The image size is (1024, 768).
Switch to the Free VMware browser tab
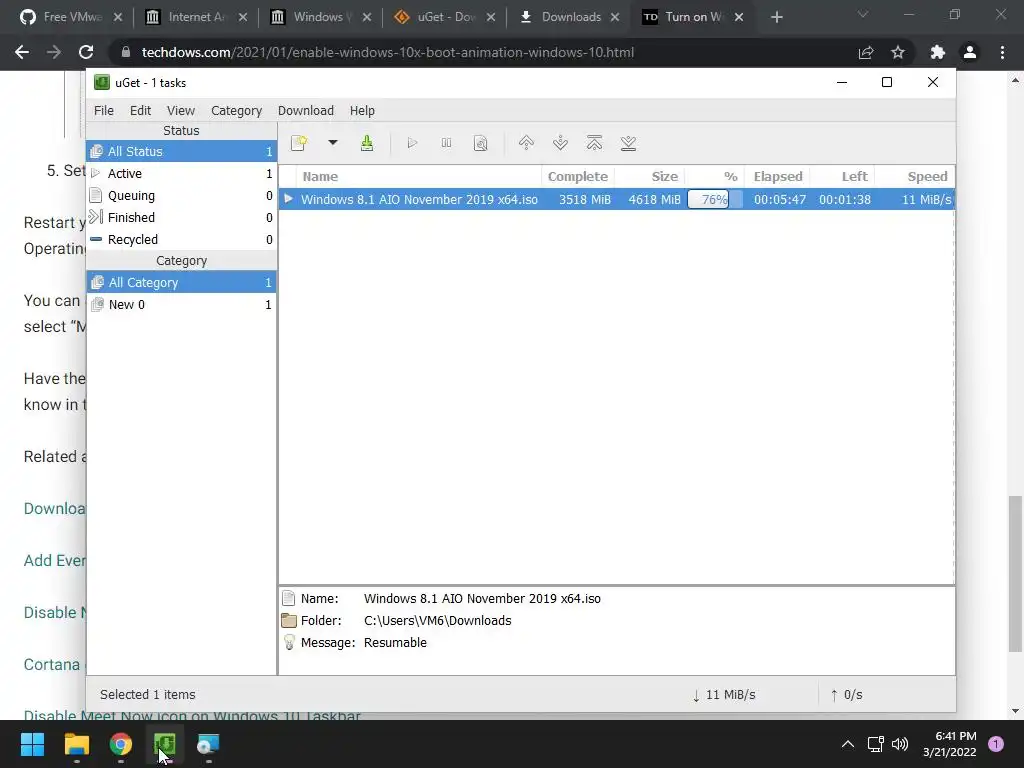pos(71,17)
